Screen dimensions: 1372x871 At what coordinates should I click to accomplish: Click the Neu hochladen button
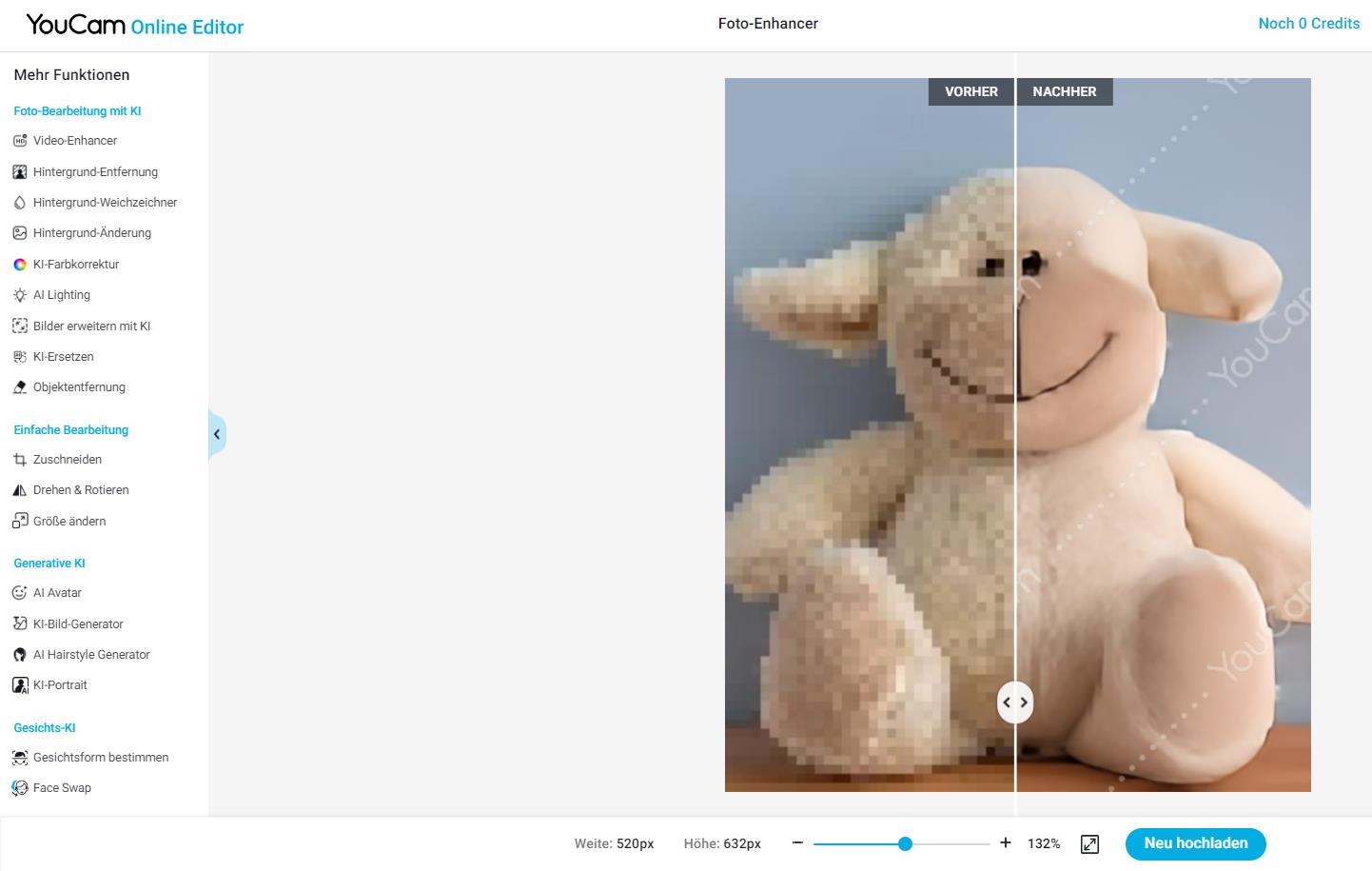1195,843
